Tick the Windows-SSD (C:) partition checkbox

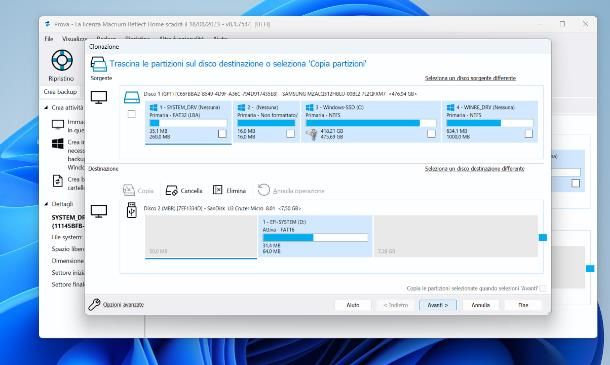[431, 133]
